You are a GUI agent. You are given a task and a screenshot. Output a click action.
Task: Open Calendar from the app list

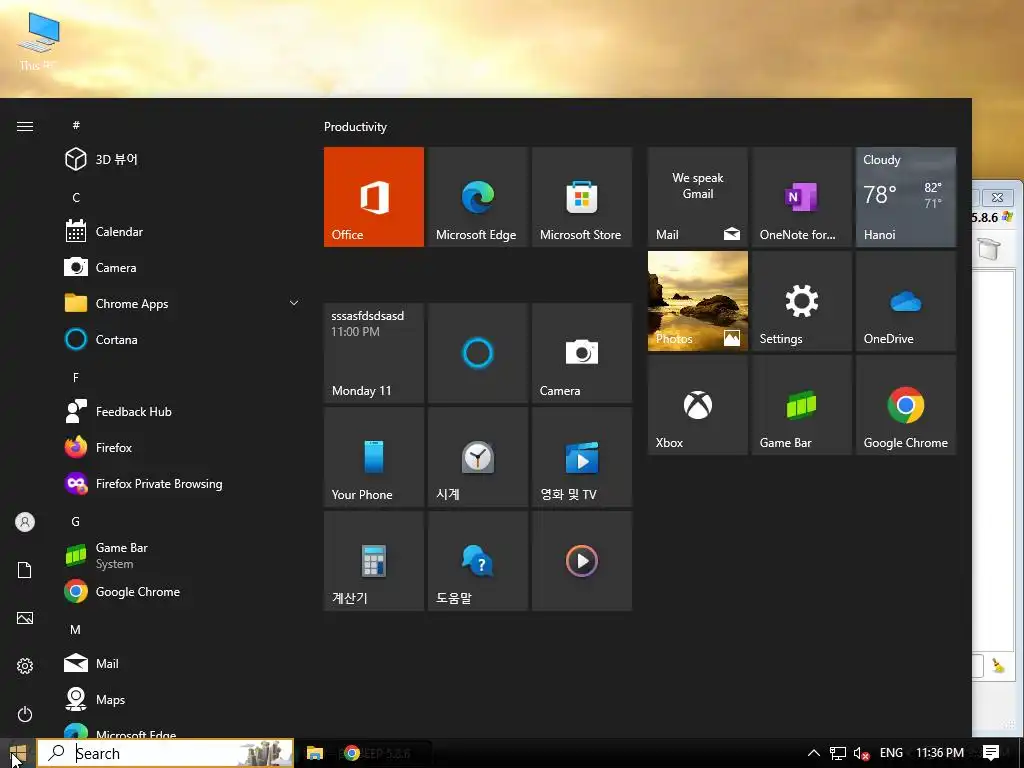coord(182,231)
